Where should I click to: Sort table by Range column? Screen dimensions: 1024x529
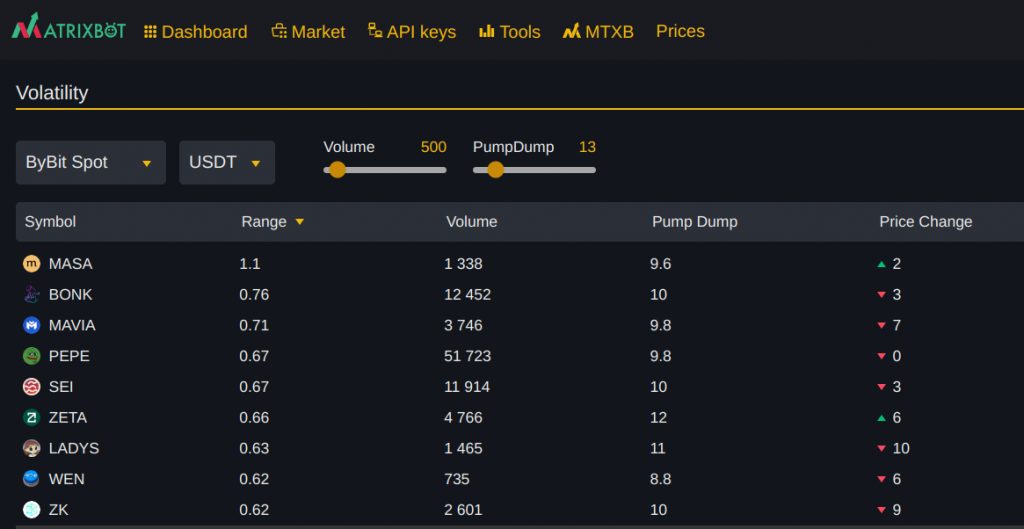(x=264, y=222)
